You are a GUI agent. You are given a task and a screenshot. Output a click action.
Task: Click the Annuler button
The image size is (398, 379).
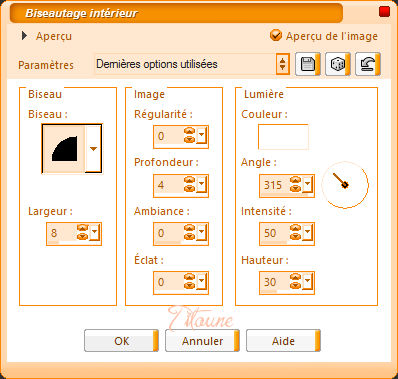(202, 341)
